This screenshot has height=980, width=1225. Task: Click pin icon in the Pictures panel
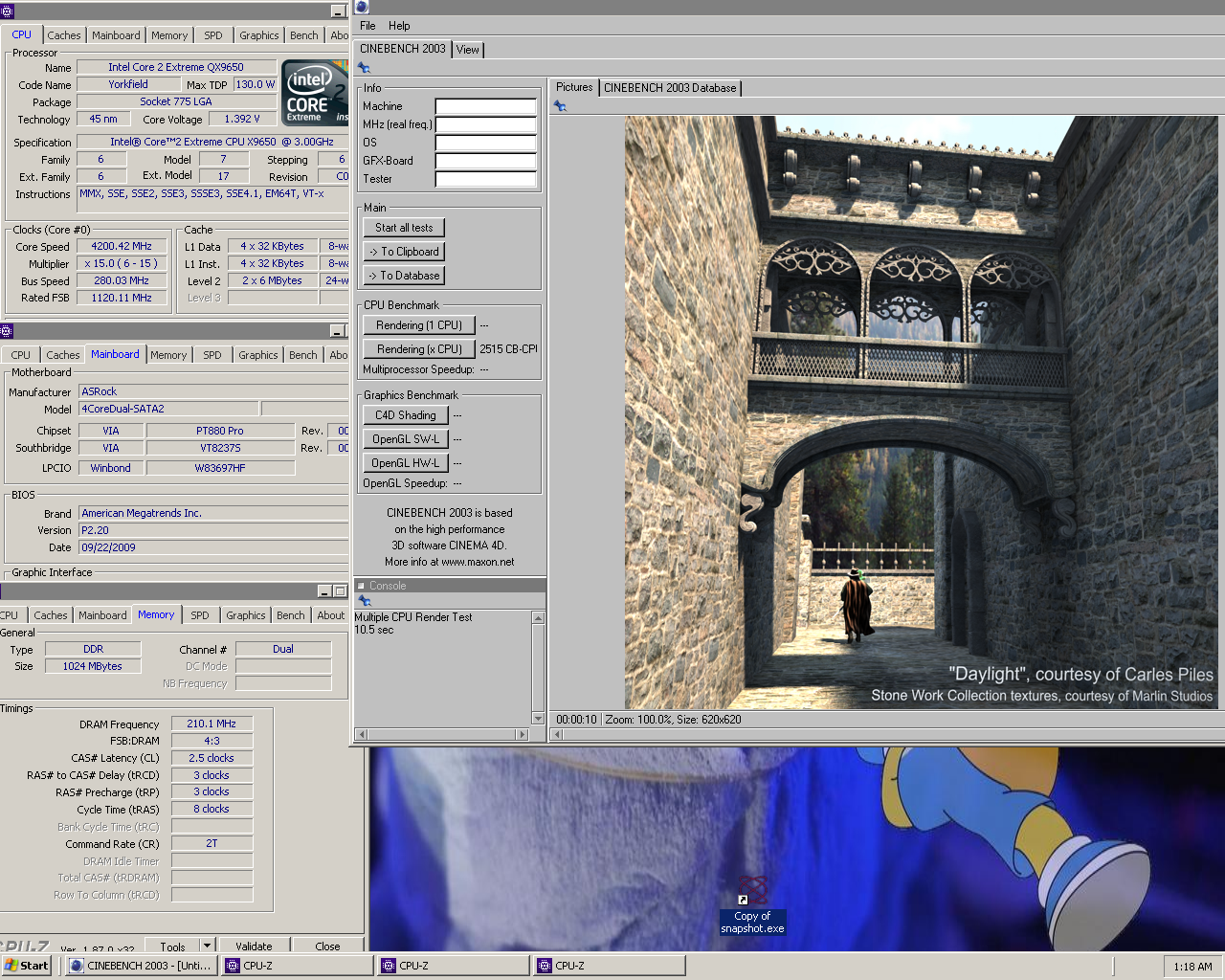[560, 106]
